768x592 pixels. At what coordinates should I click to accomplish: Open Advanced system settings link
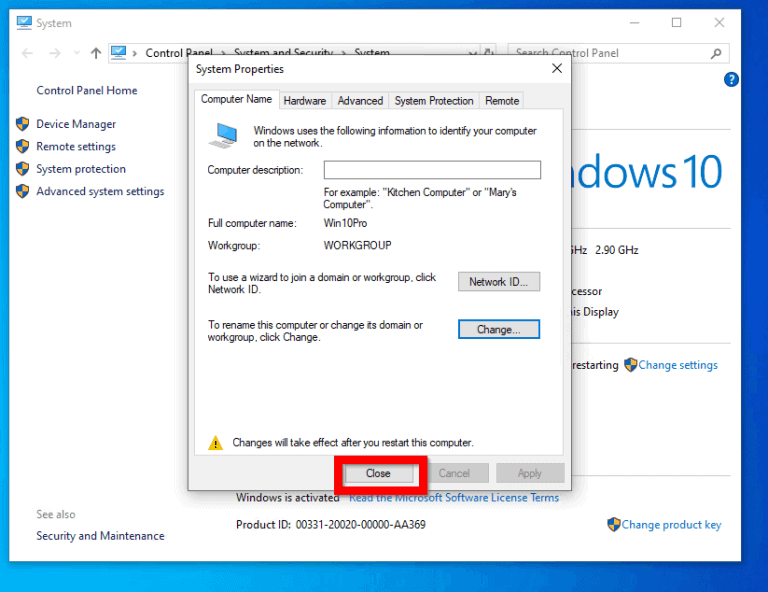(x=100, y=191)
